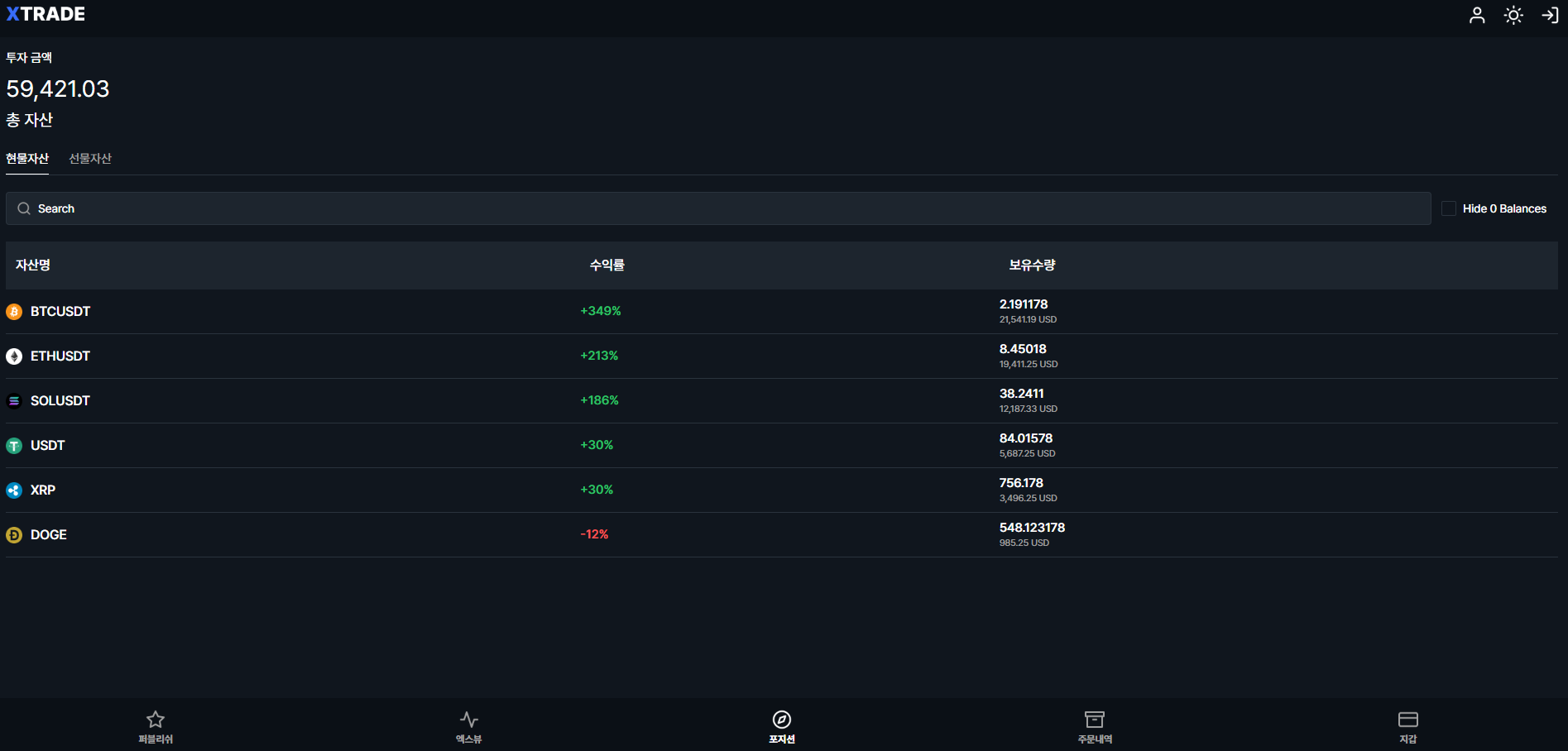Image resolution: width=1568 pixels, height=751 pixels.
Task: Switch to 현물자산 tab
Action: pos(27,158)
